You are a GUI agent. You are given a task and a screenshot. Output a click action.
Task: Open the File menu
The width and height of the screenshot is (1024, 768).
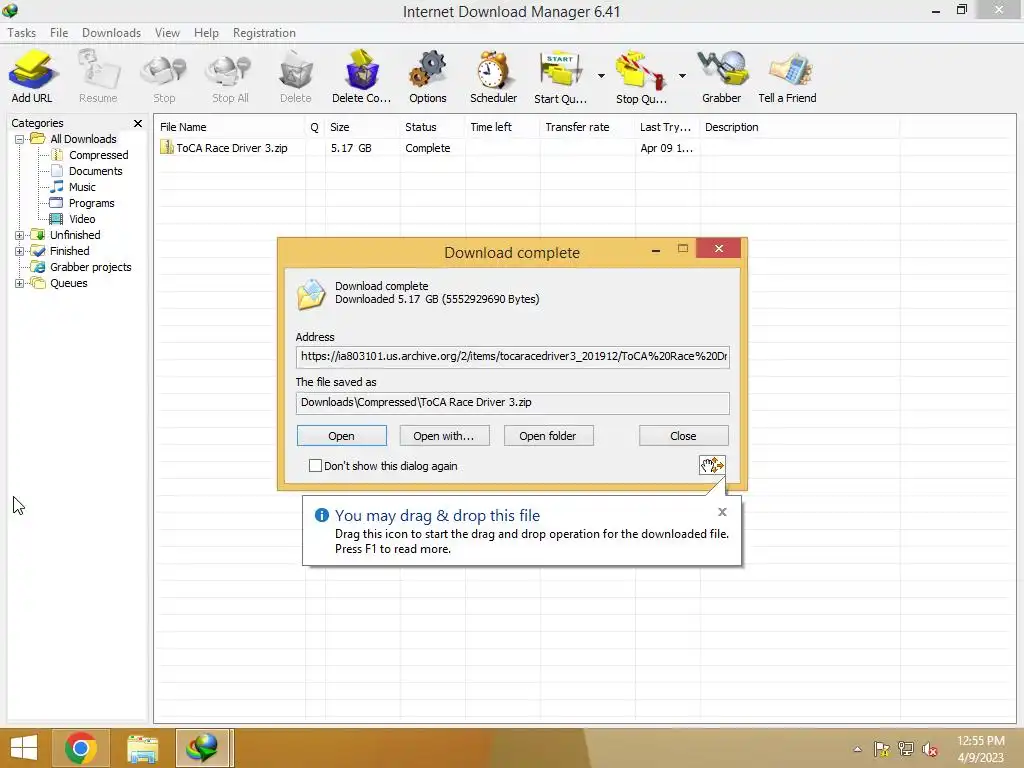pos(59,33)
